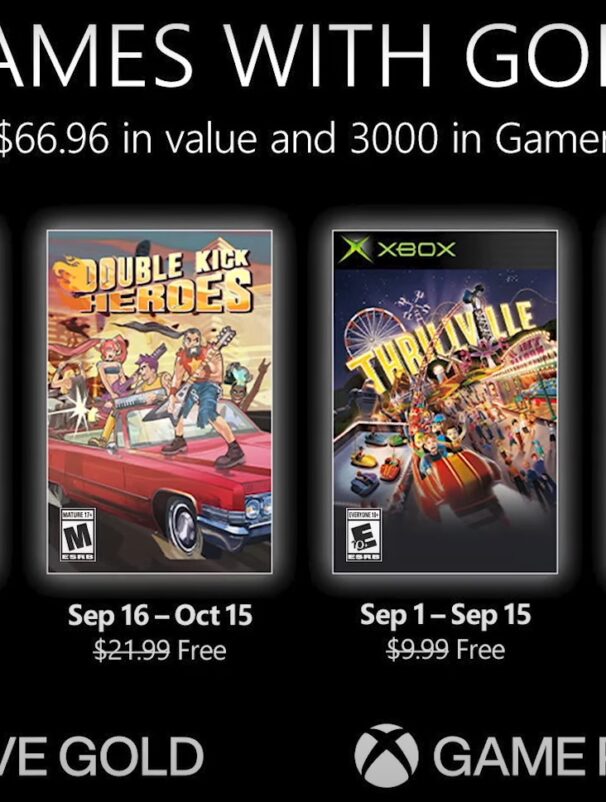
Task: Select the Double Kick Heroes cover art
Action: [160, 400]
